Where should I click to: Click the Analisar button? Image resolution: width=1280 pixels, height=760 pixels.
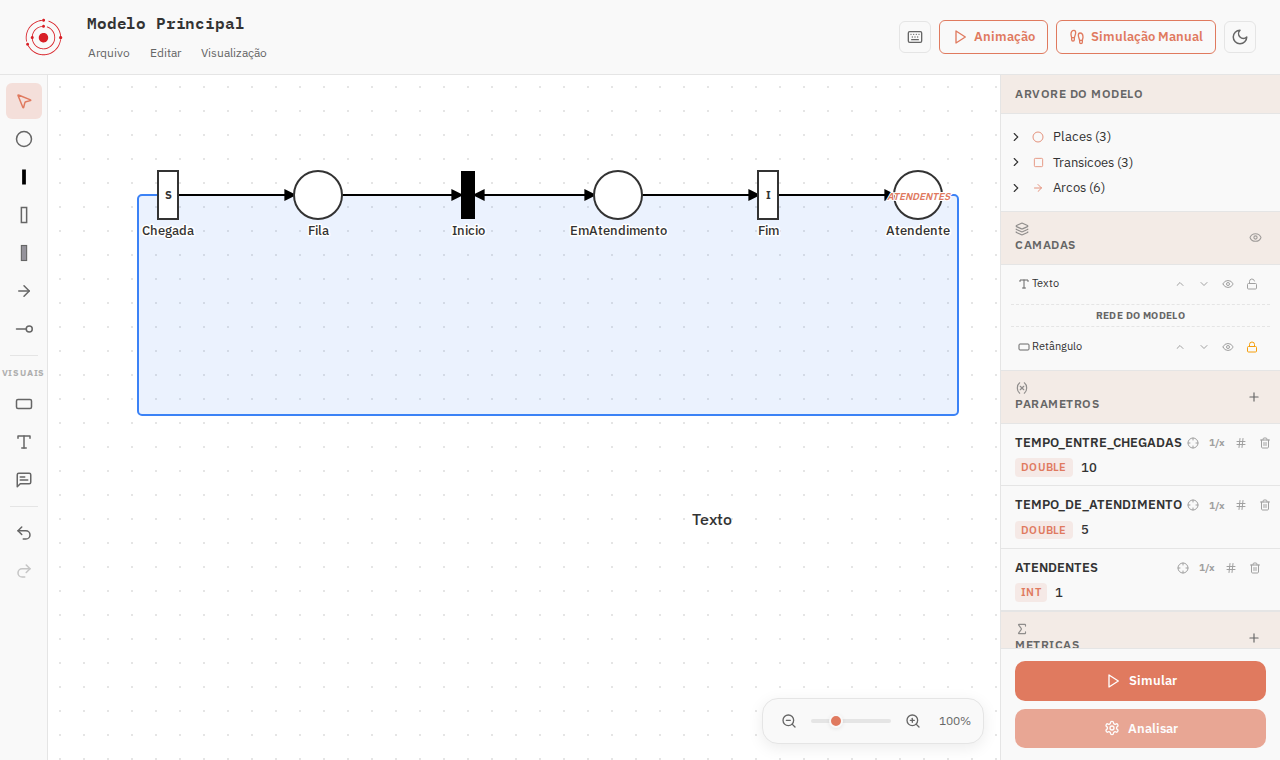[x=1140, y=729]
